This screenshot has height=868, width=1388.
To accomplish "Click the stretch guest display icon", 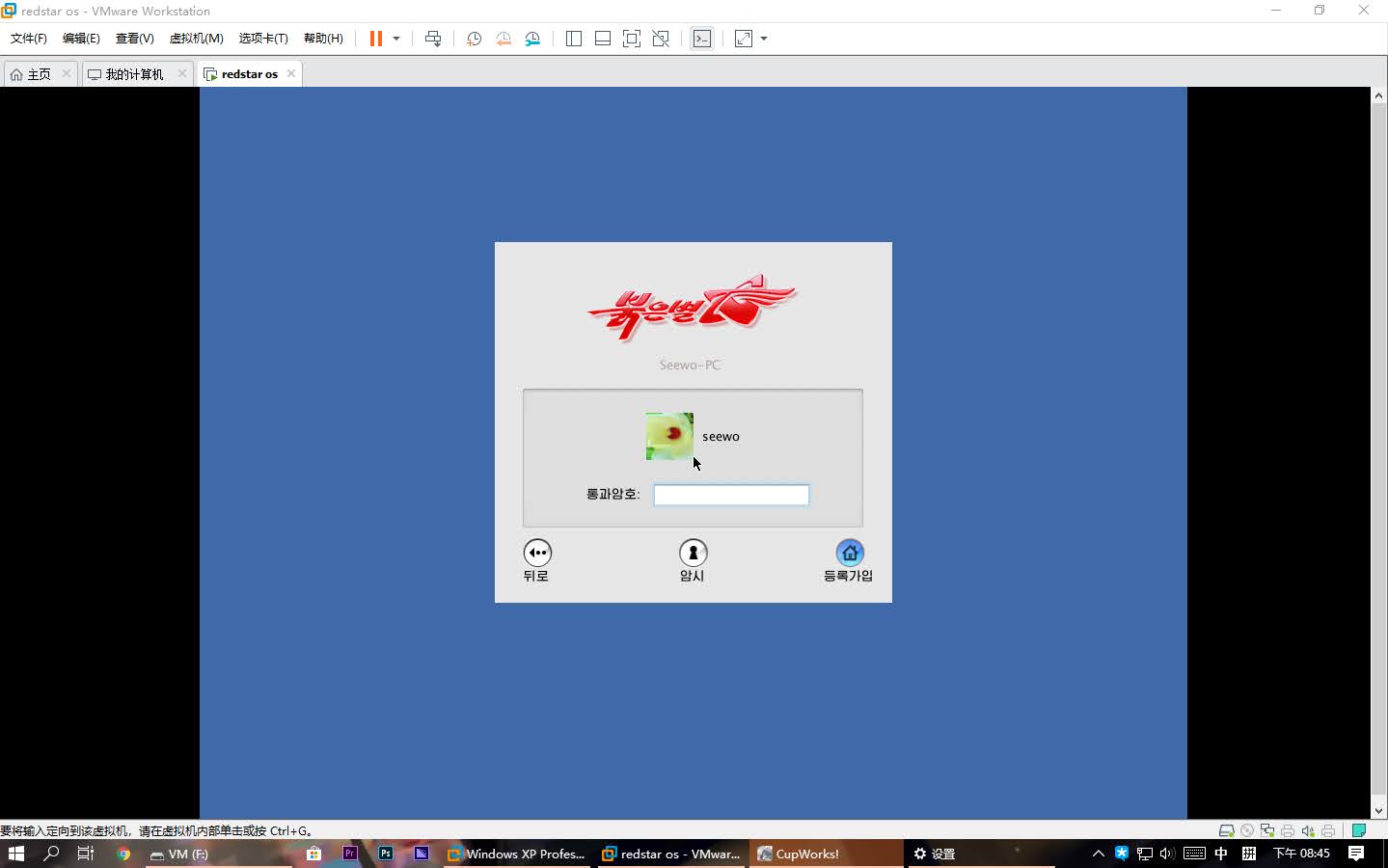I will [744, 39].
